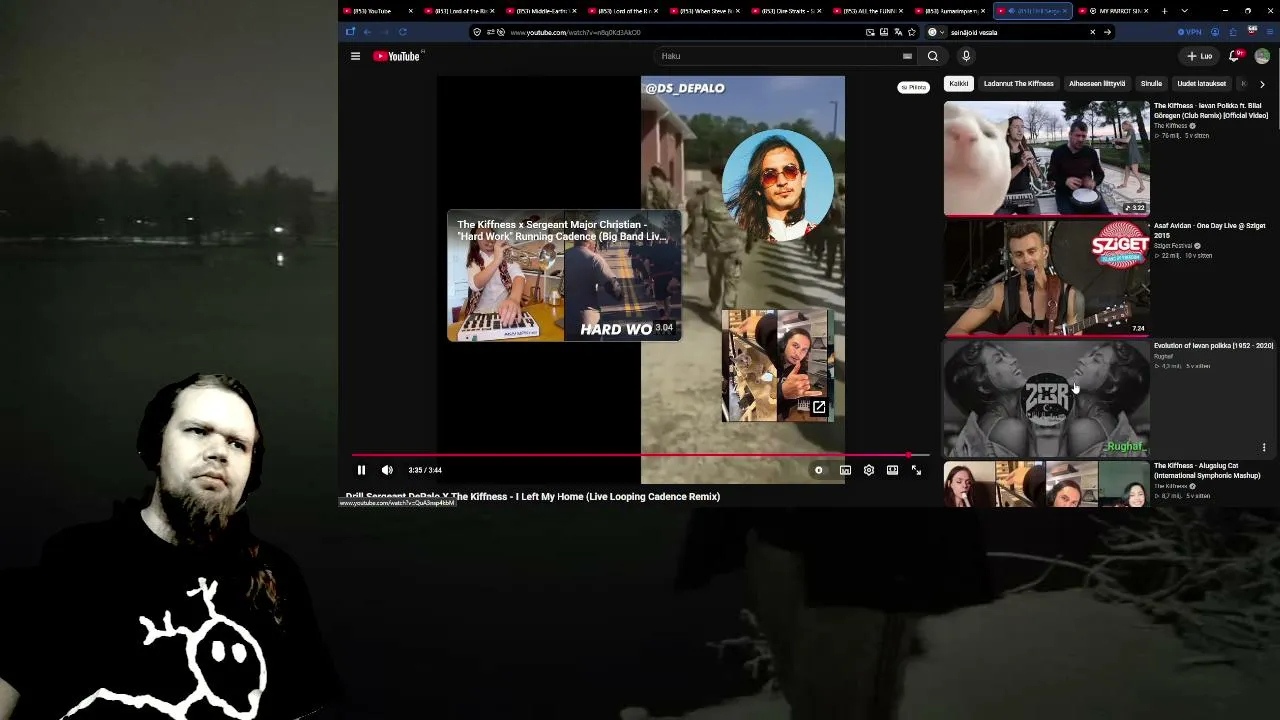Seek using the video progress bar
This screenshot has height=720, width=1280.
[x=639, y=455]
